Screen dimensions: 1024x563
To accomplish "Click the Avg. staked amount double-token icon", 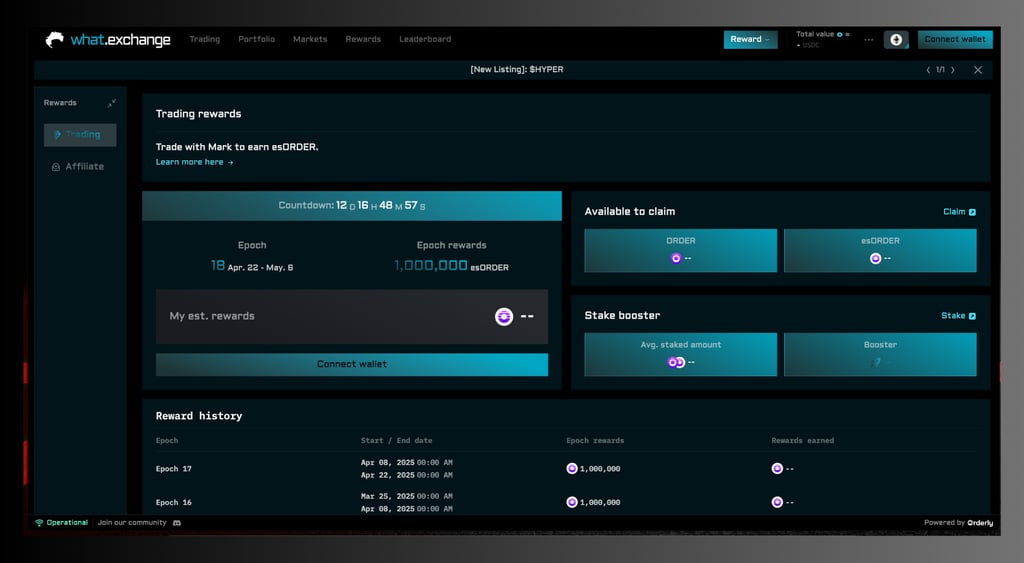I will [x=676, y=362].
